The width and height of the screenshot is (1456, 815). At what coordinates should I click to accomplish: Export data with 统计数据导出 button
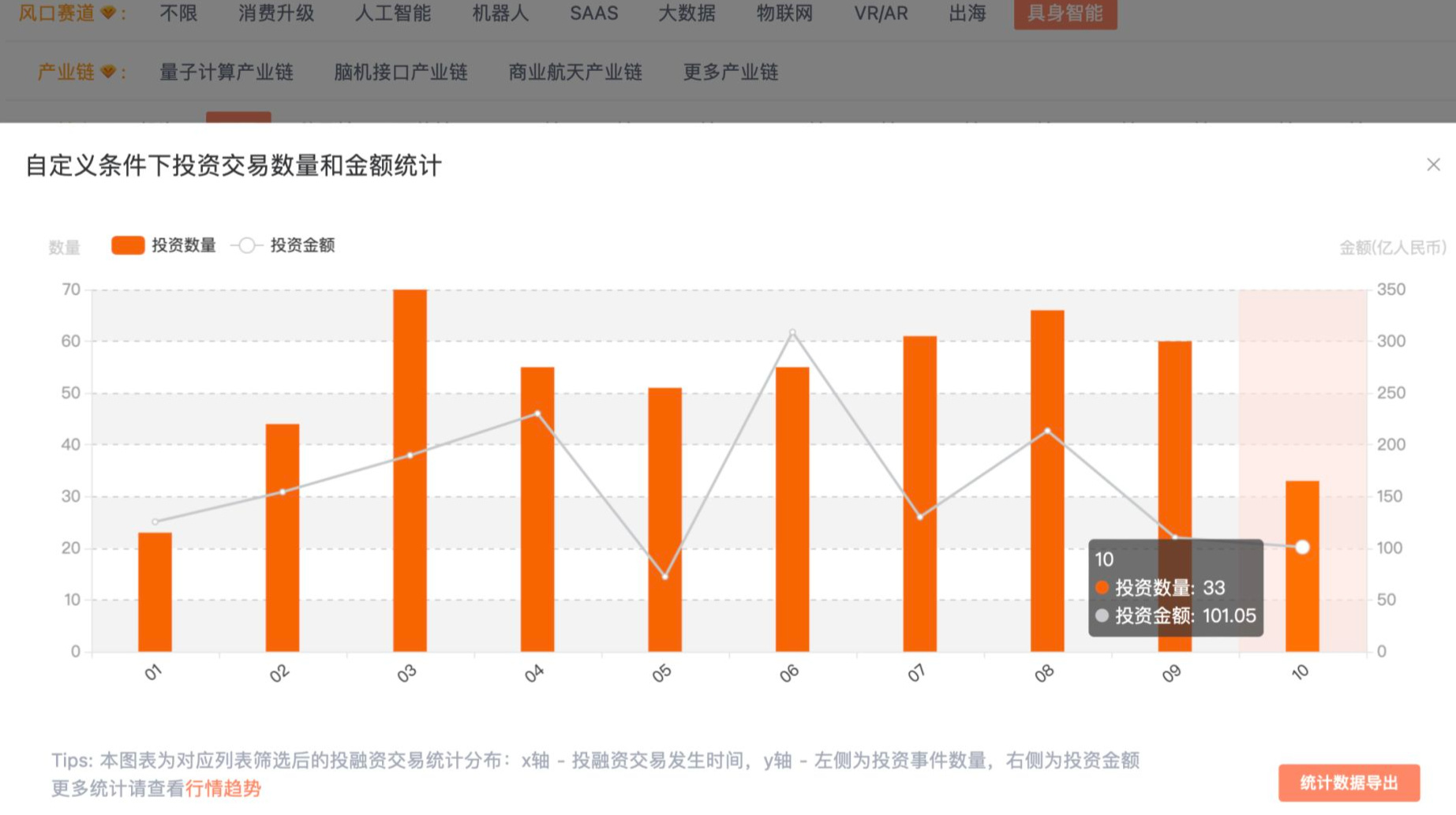[1349, 783]
